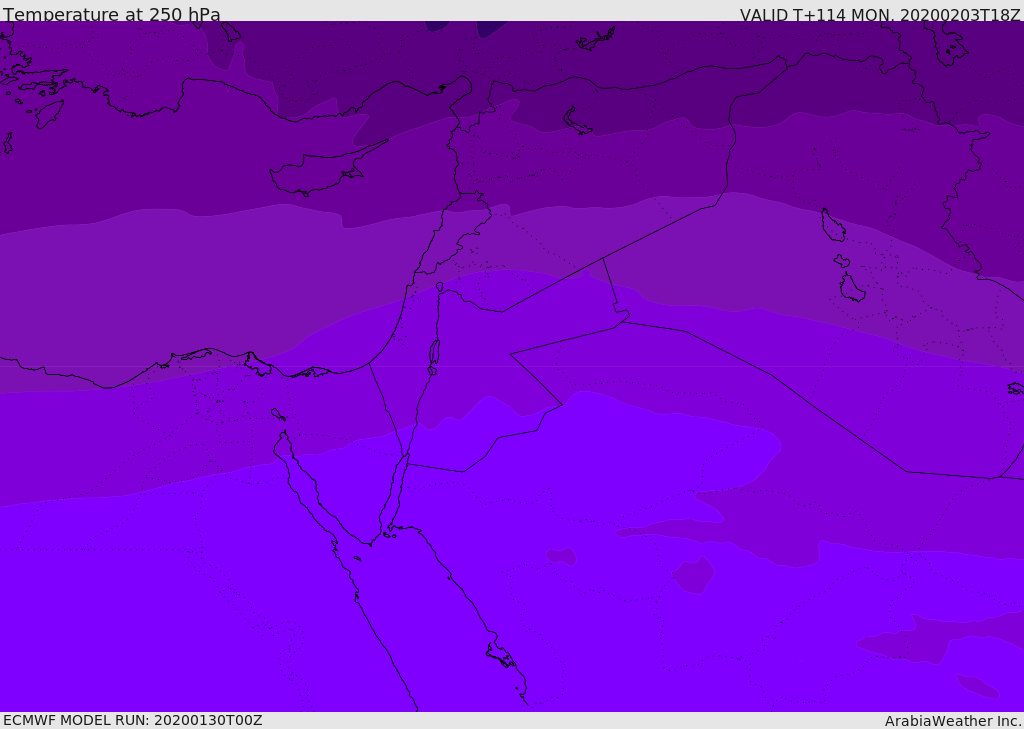Click the 'ECMWF MODEL RUN: 20200130T00Z' footer text
1024x729 pixels.
point(133,720)
